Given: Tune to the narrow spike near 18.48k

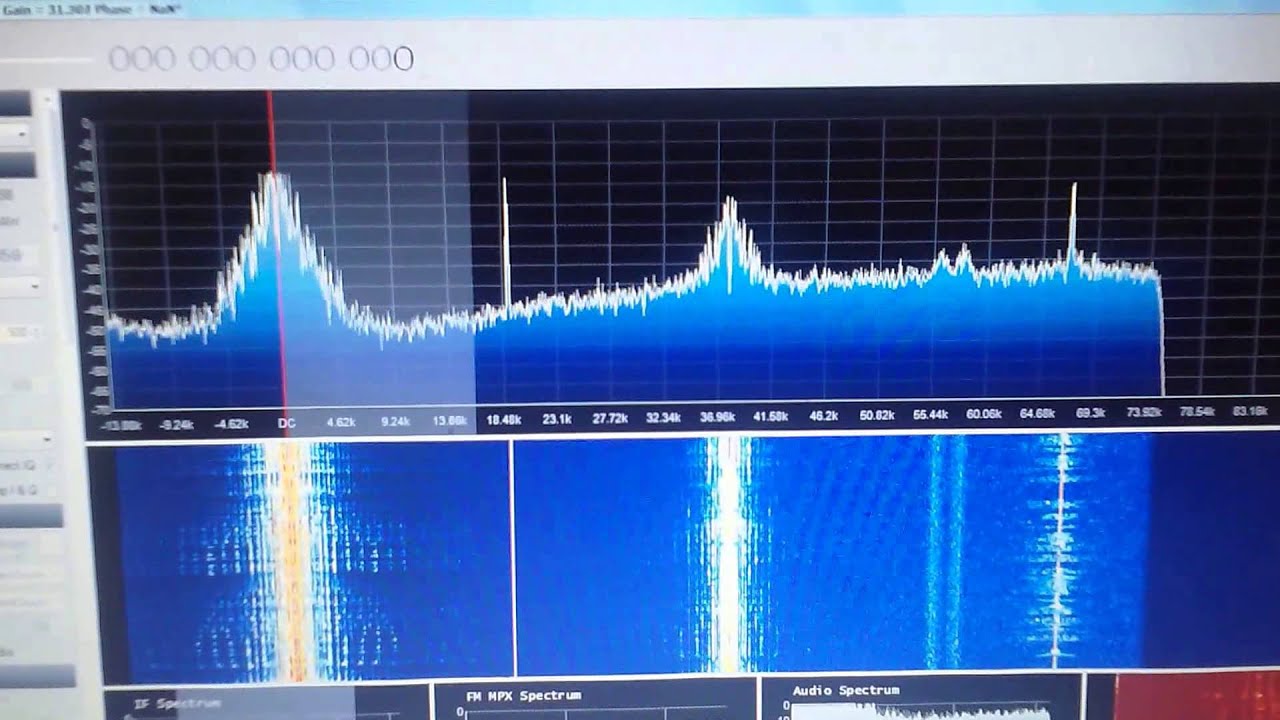Looking at the screenshot, I should click(505, 240).
